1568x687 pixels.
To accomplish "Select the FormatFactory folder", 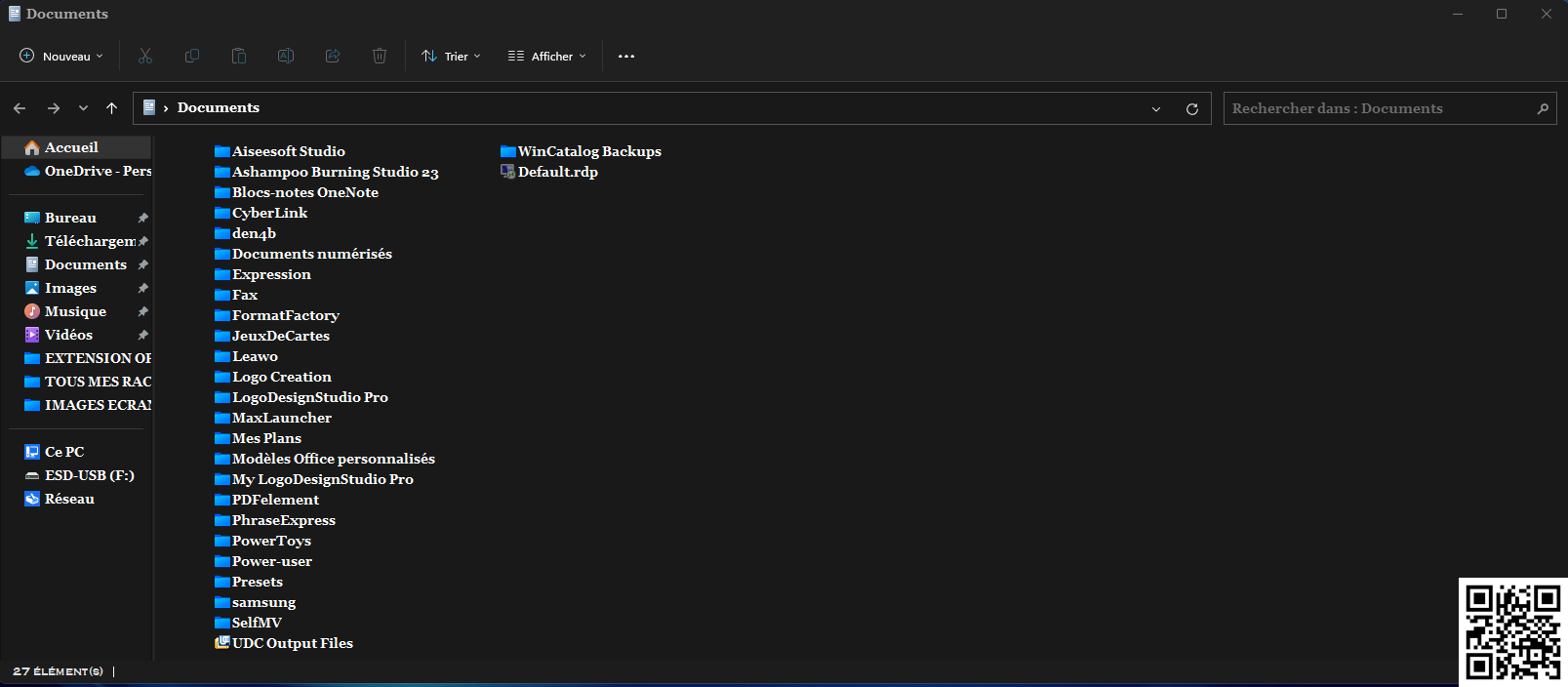I will tap(277, 315).
